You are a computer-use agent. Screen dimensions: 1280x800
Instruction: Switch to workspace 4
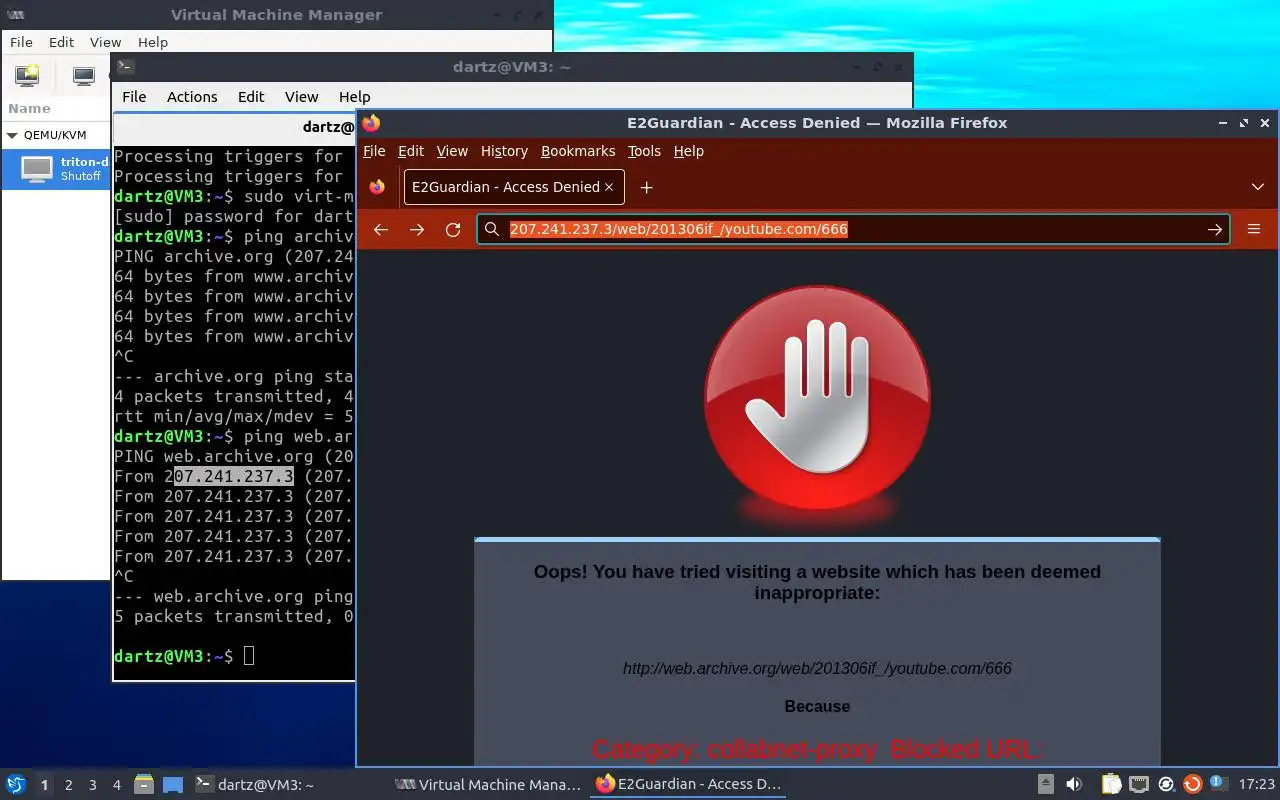(x=117, y=785)
